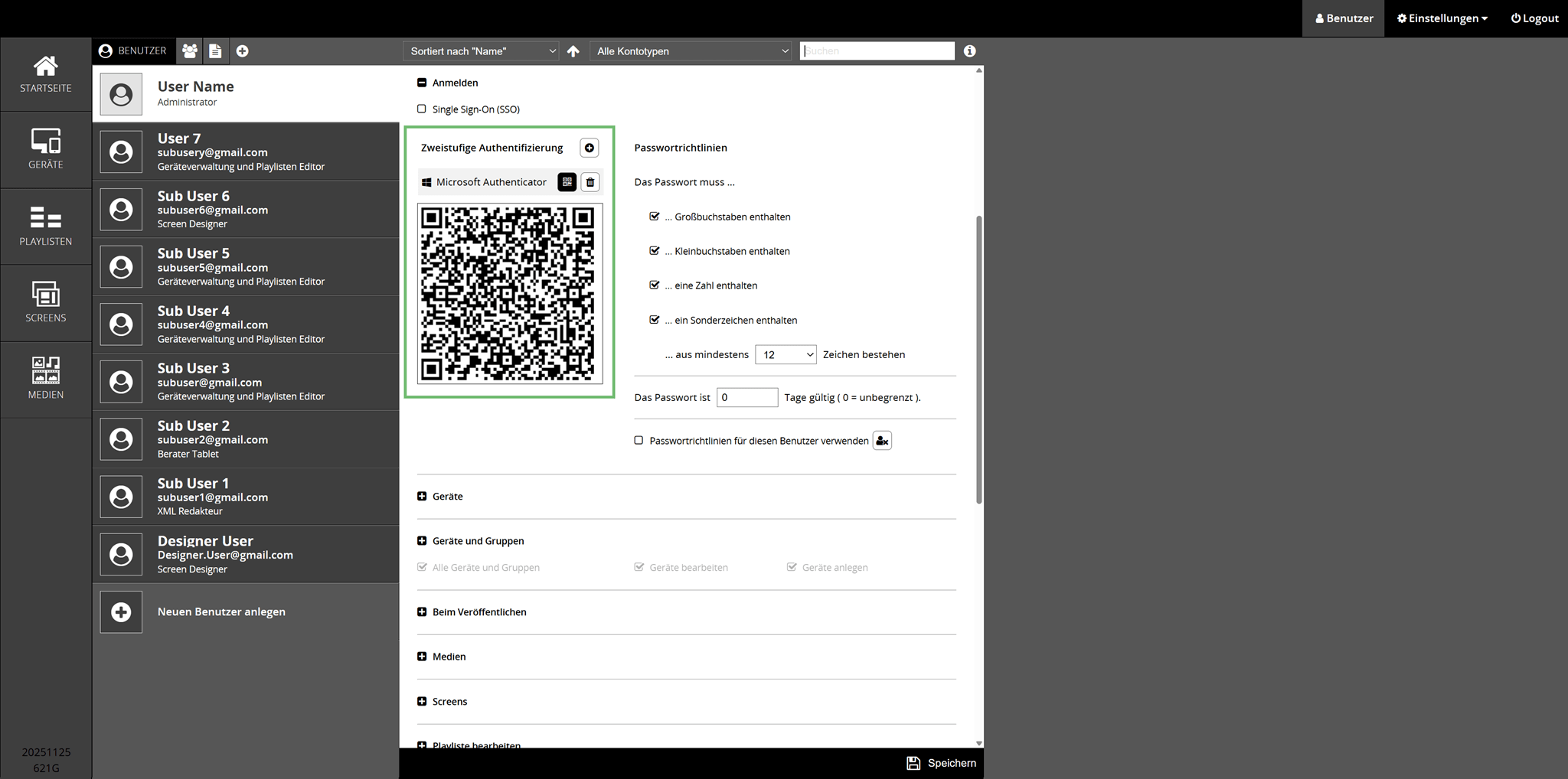The image size is (1568, 779).
Task: Go to the Playlisten section
Action: coord(46,226)
